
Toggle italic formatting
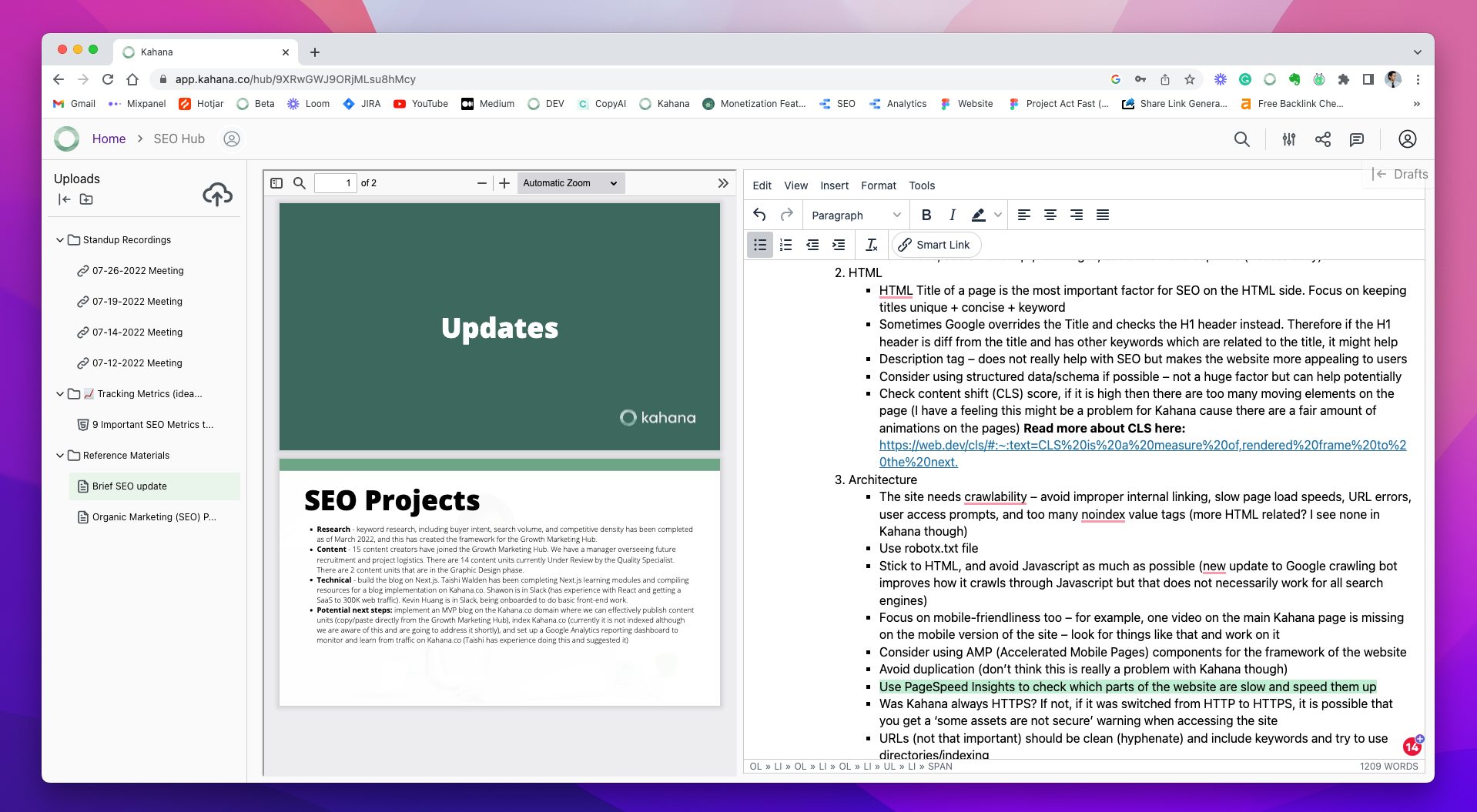point(953,215)
